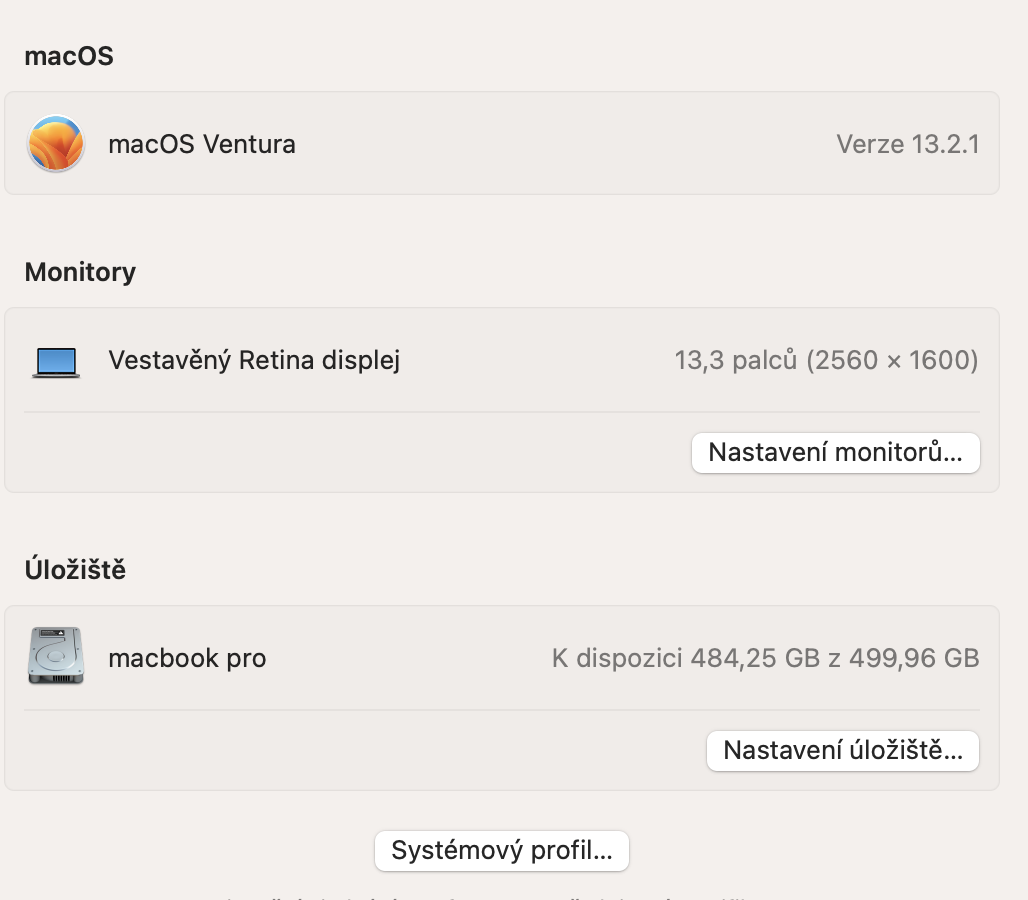Viewport: 1028px width, 900px height.
Task: Click the macbook pro hard disk icon
Action: click(56, 657)
